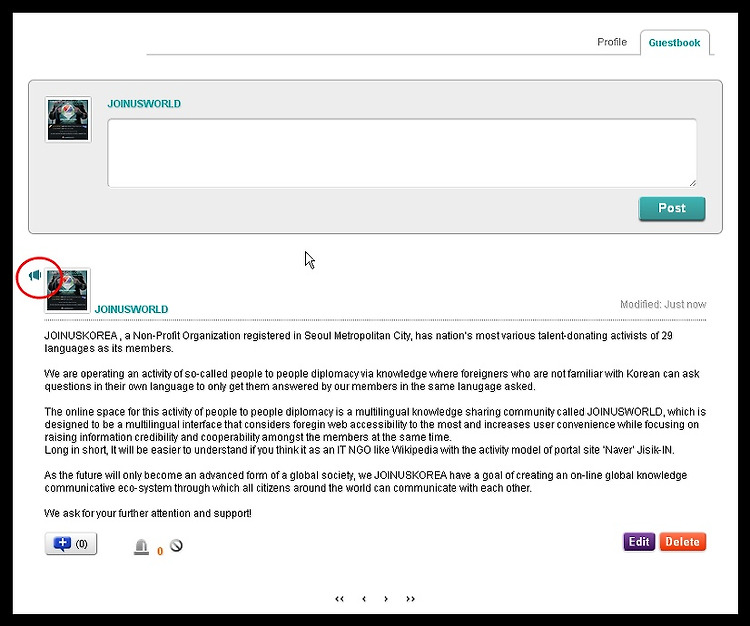Click the text area resize grip handle
Viewport: 750px width, 626px height.
pos(693,183)
